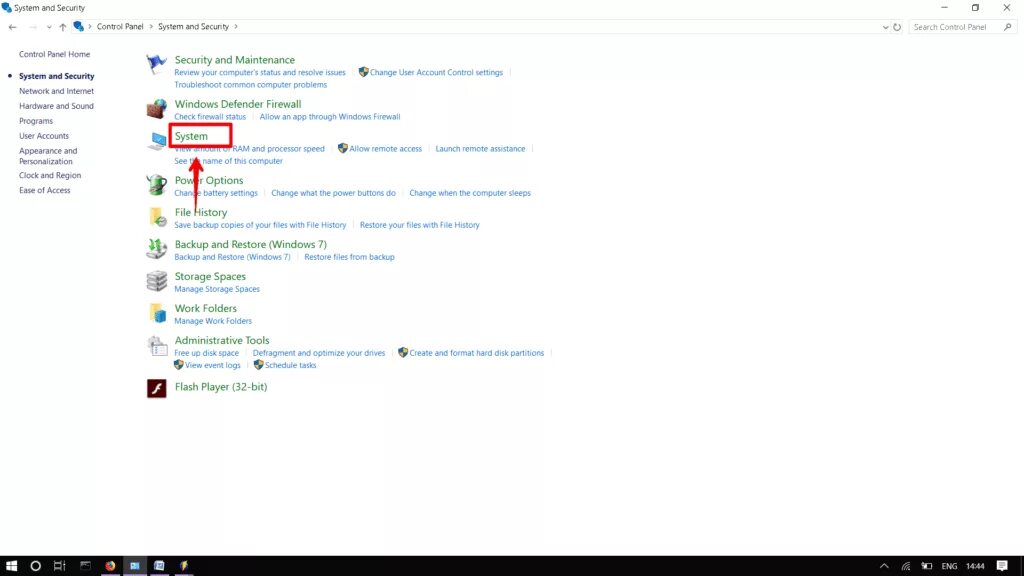1024x576 pixels.
Task: Click the Flash Player icon
Action: tap(156, 388)
